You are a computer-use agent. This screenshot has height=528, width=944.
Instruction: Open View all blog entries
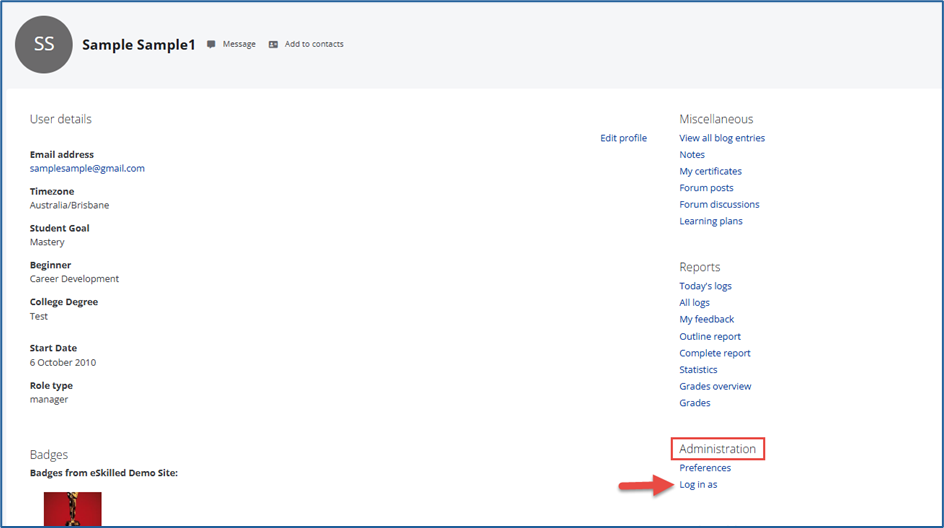click(x=721, y=138)
